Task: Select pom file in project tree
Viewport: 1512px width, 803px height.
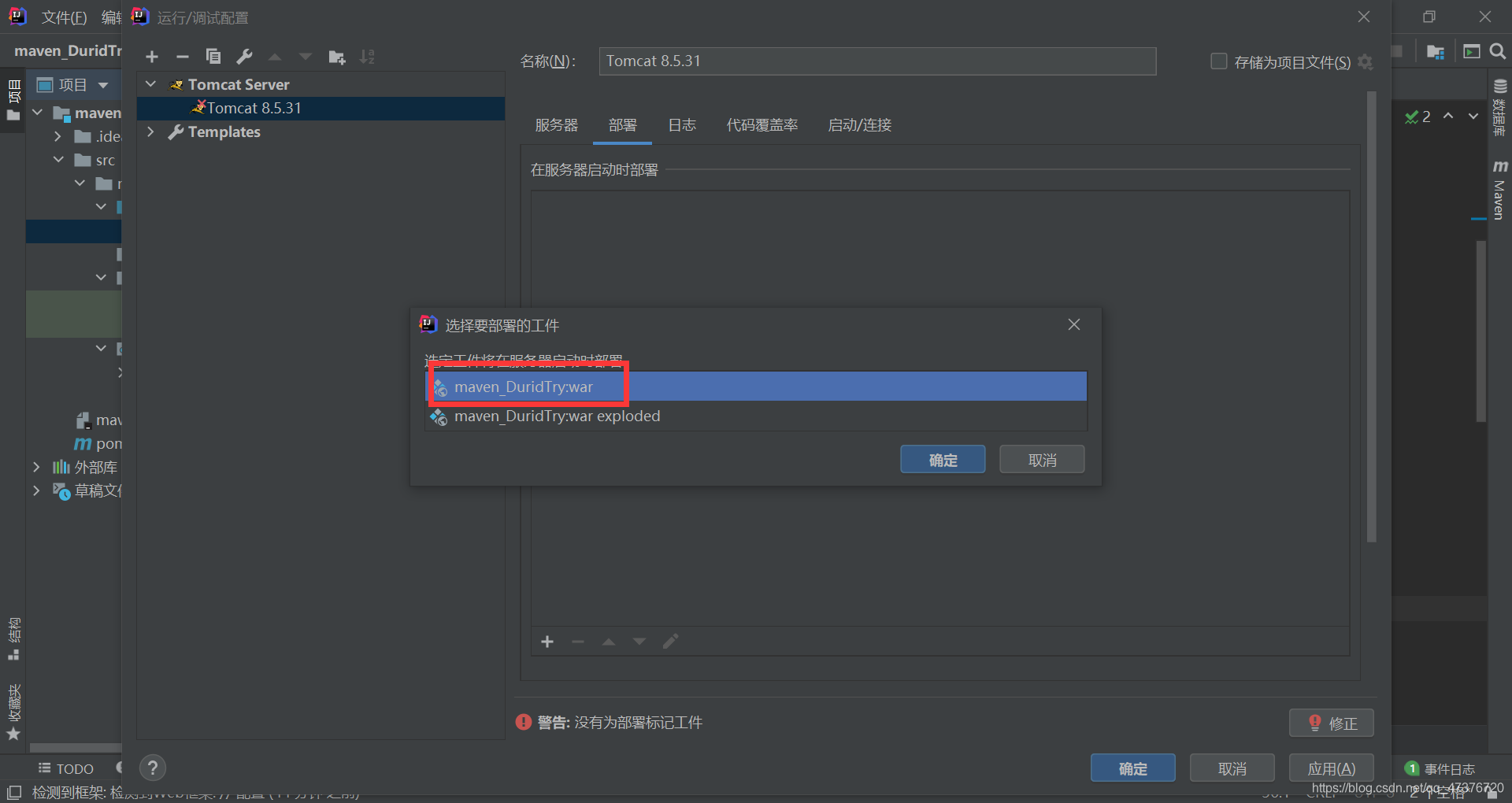Action: (x=98, y=443)
